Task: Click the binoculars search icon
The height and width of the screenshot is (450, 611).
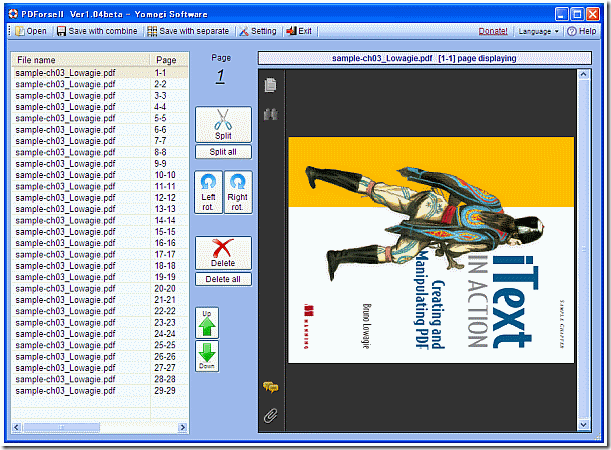Action: tap(270, 115)
